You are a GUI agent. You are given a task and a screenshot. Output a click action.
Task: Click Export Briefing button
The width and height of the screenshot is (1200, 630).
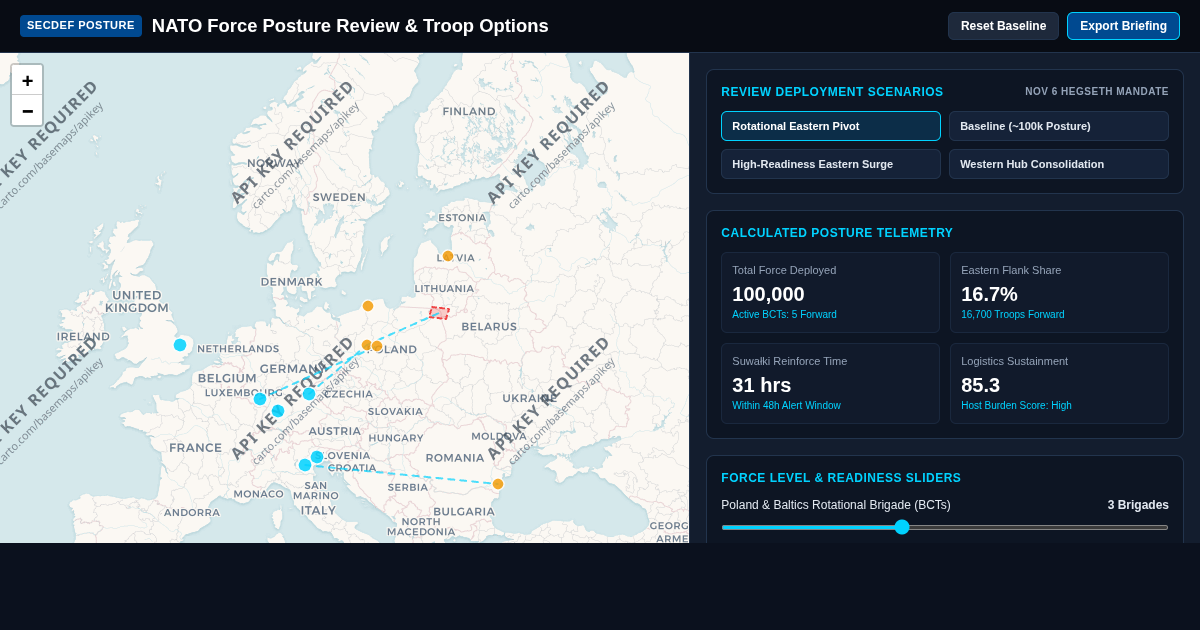(1123, 26)
